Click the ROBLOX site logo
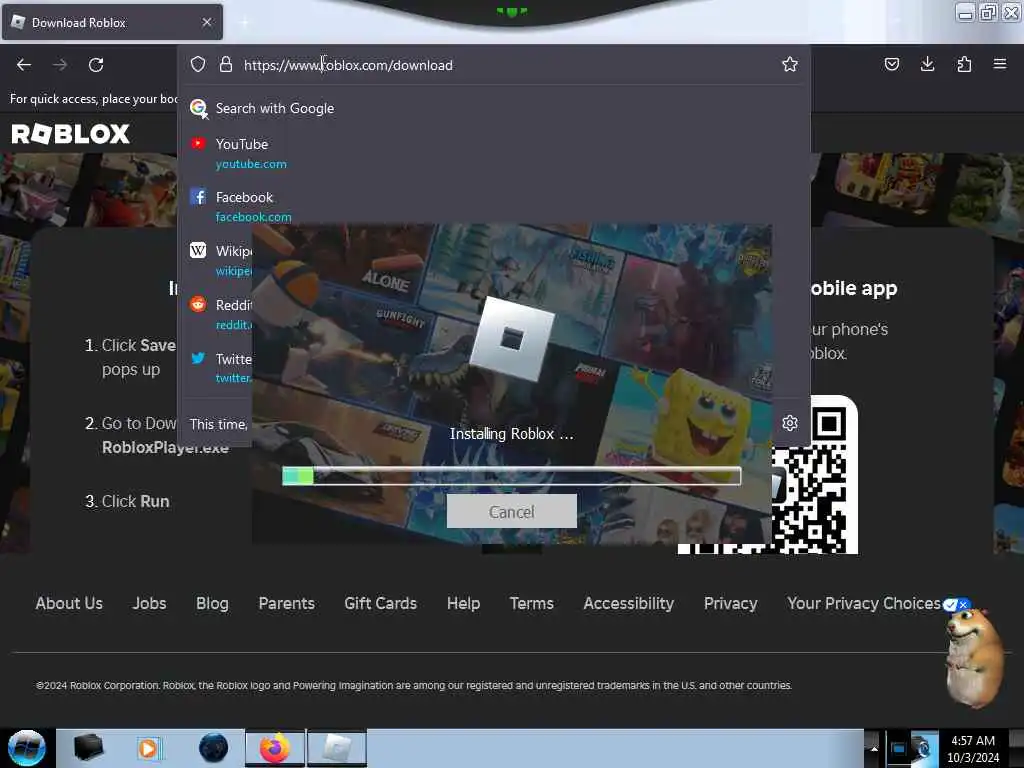Viewport: 1024px width, 768px height. [x=71, y=134]
